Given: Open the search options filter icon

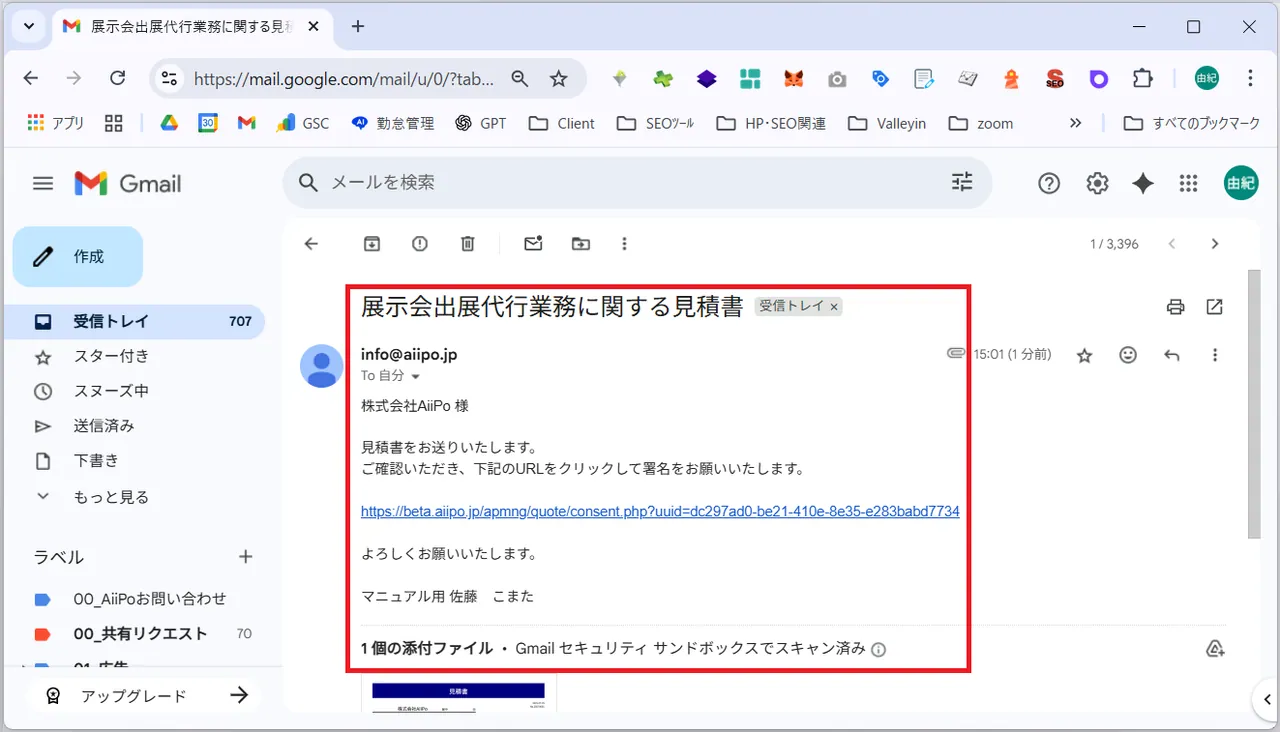Looking at the screenshot, I should tap(962, 183).
